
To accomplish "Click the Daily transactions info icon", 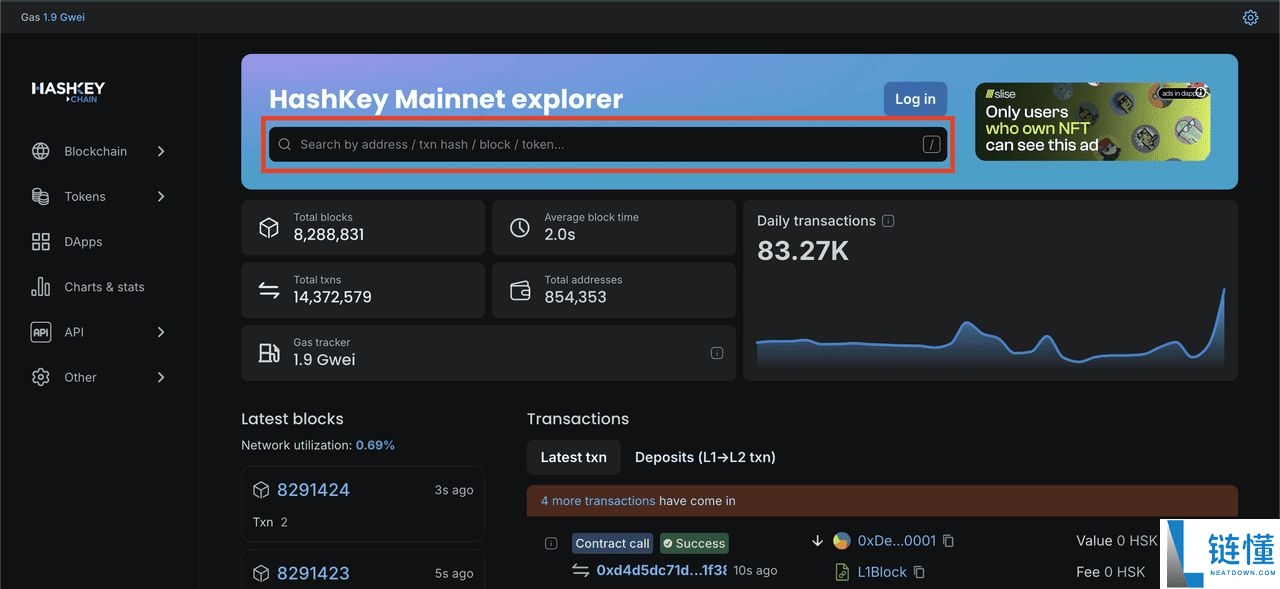I will [x=888, y=221].
